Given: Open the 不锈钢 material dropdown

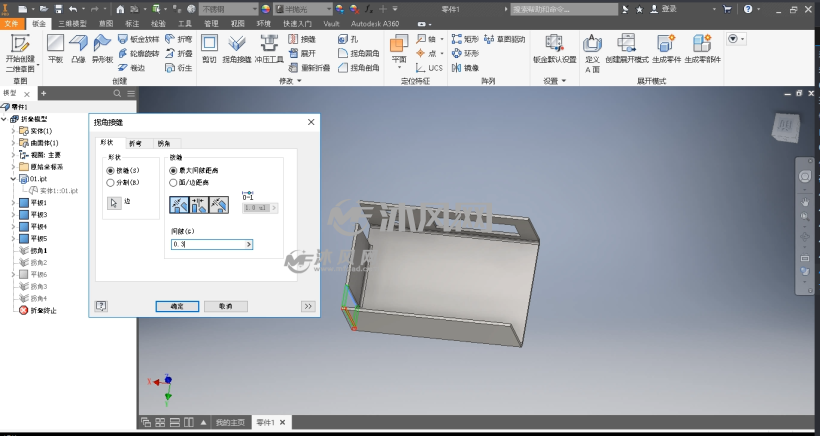Looking at the screenshot, I should tap(229, 9).
